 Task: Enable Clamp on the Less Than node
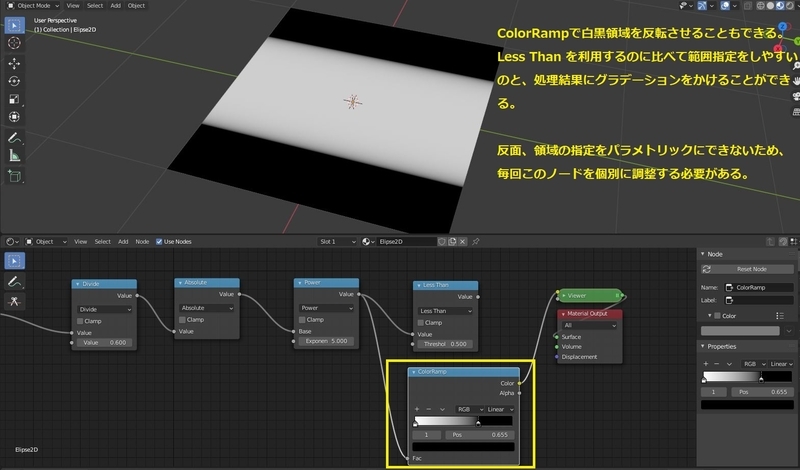(x=421, y=323)
